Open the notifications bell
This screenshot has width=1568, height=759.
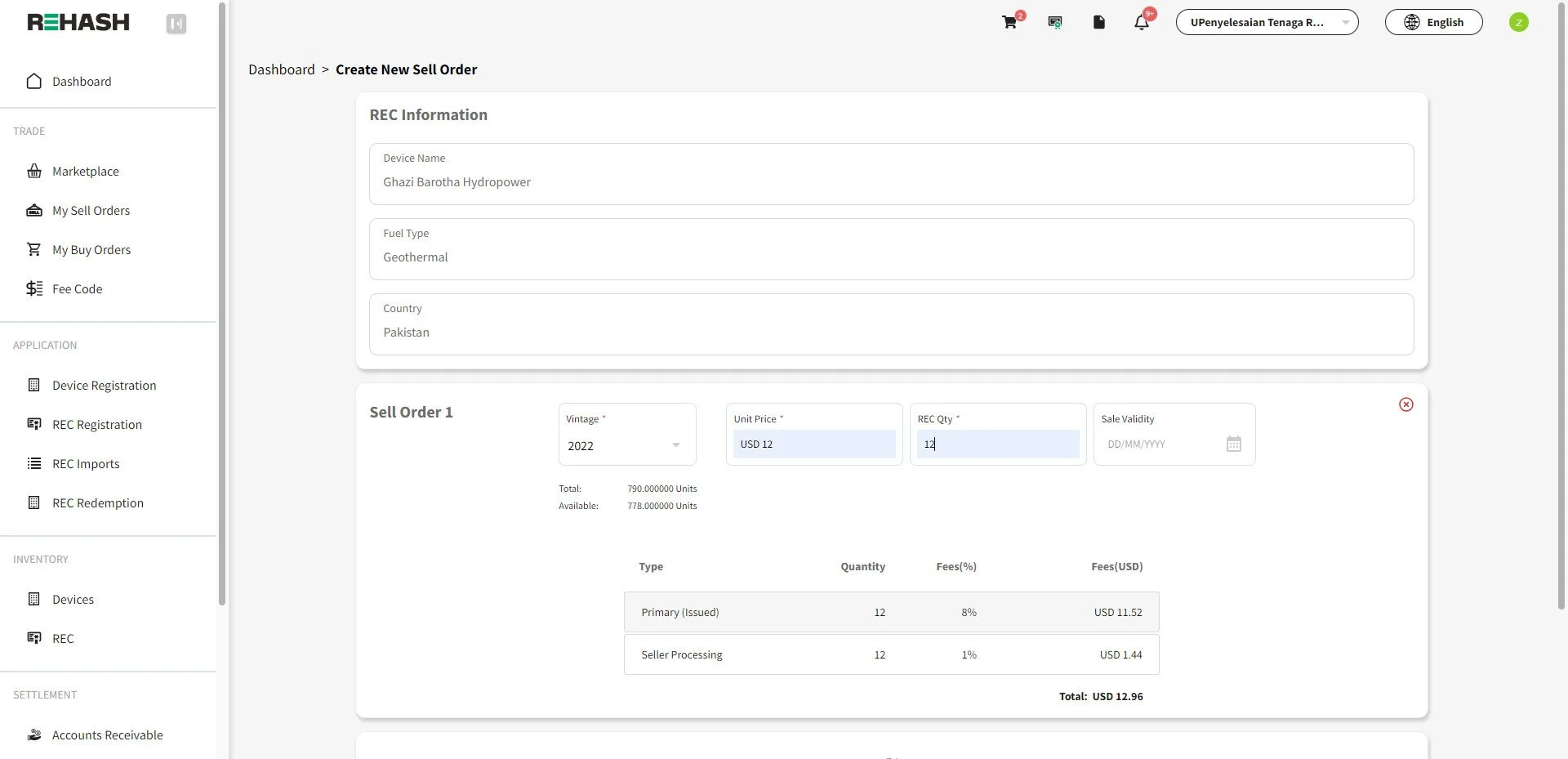point(1142,22)
